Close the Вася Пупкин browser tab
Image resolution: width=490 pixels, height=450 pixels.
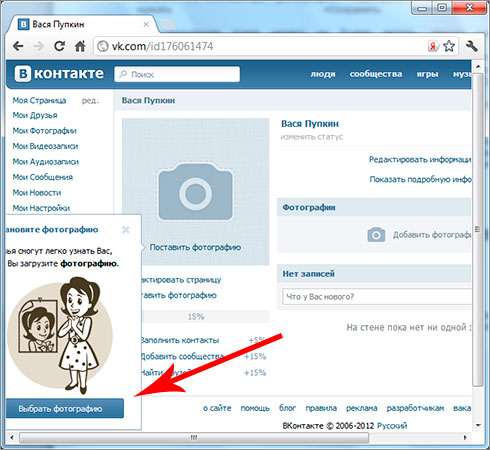click(x=146, y=24)
